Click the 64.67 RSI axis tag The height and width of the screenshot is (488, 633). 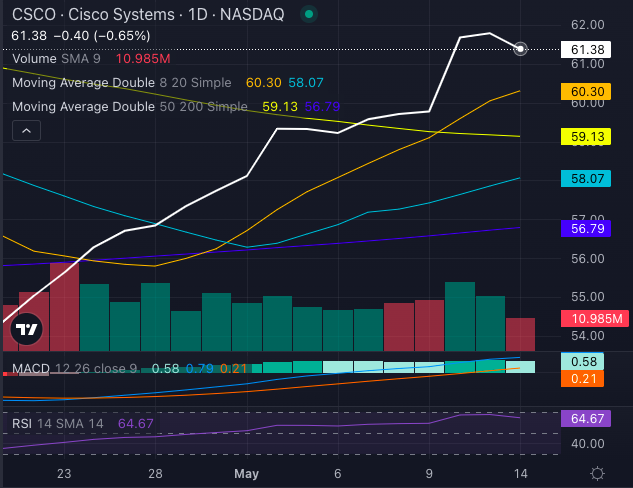586,419
